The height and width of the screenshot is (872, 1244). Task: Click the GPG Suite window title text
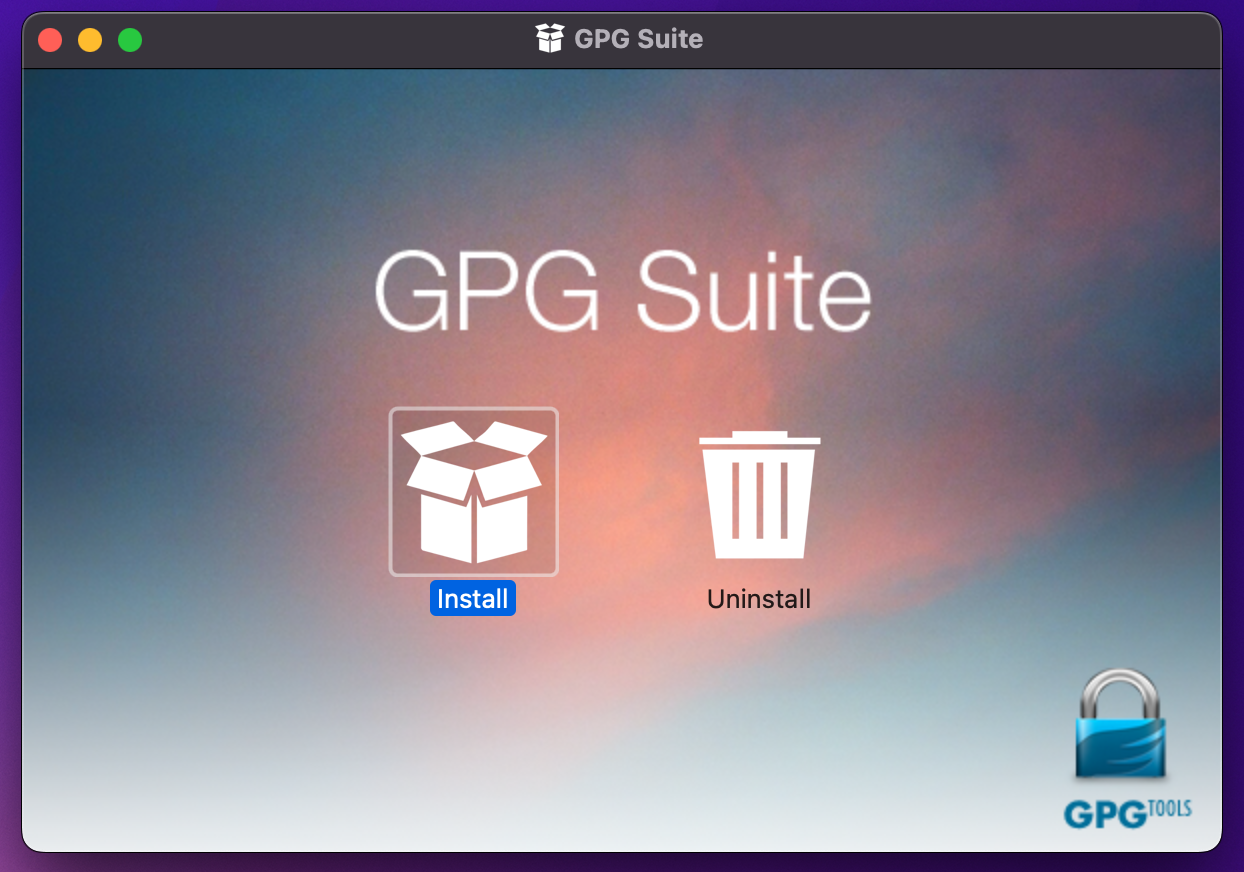(x=638, y=39)
